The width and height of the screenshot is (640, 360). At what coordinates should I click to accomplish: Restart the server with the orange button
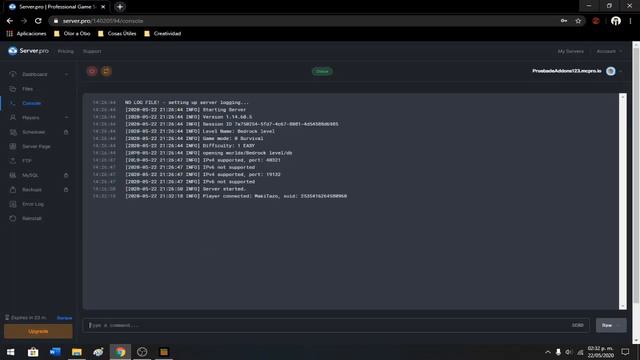pyautogui.click(x=106, y=71)
